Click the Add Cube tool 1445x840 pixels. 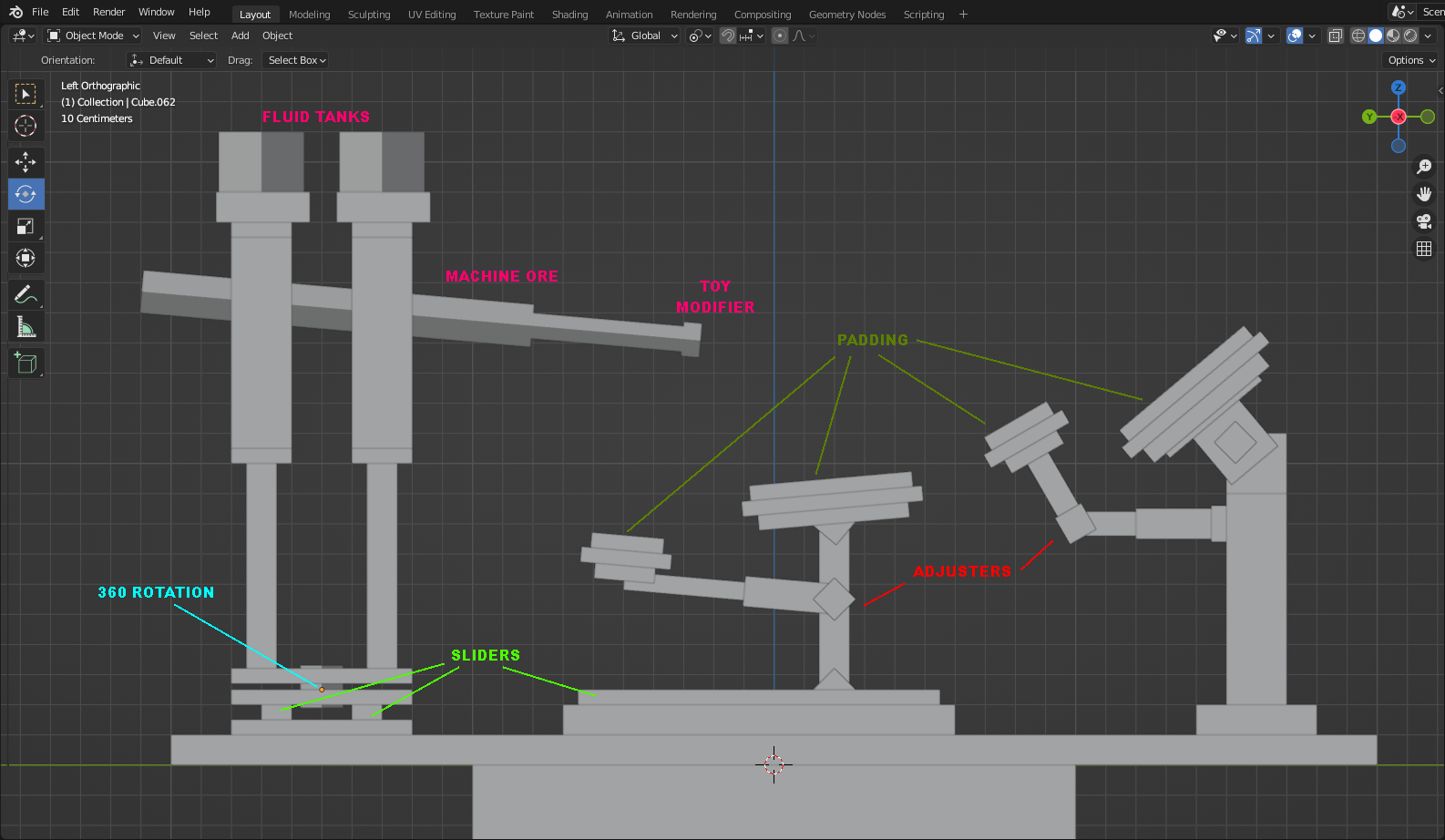click(26, 364)
